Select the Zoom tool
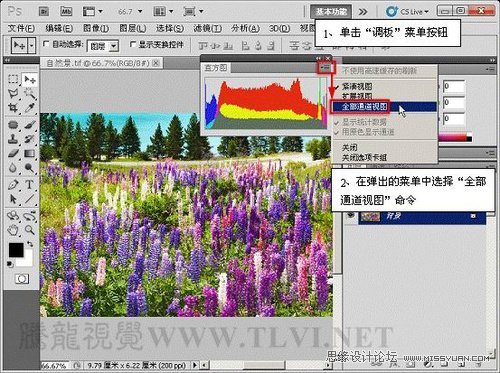 30,230
